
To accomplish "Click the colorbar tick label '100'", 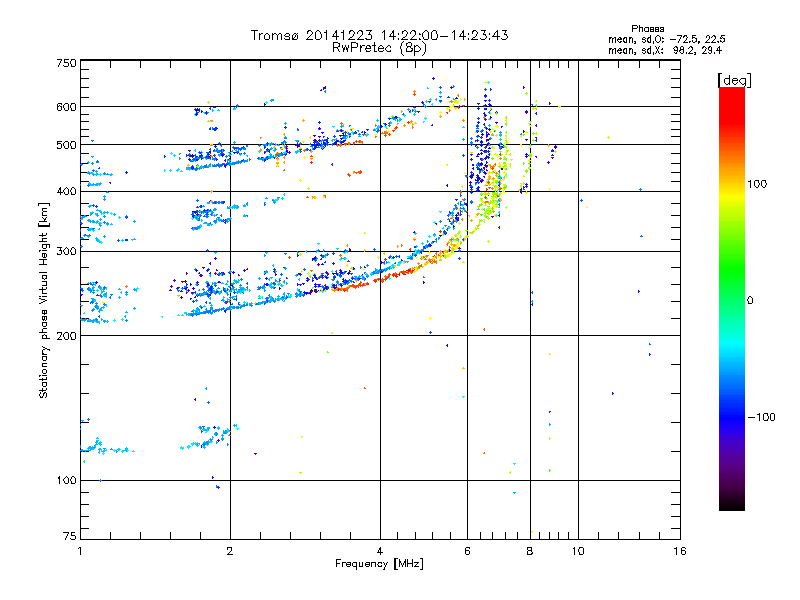I will 757,184.
